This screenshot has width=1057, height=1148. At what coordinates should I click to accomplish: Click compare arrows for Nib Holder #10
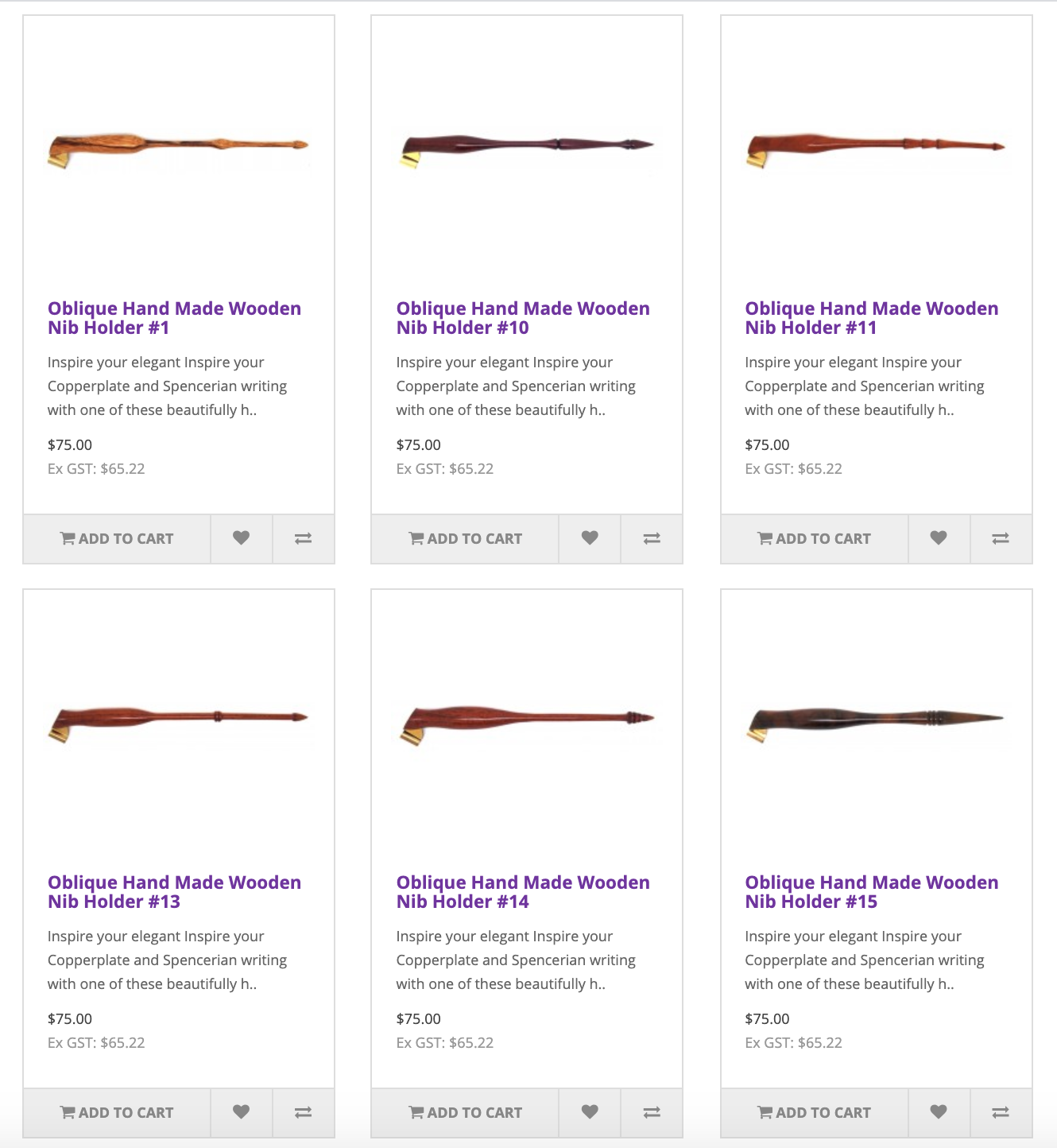(x=652, y=538)
